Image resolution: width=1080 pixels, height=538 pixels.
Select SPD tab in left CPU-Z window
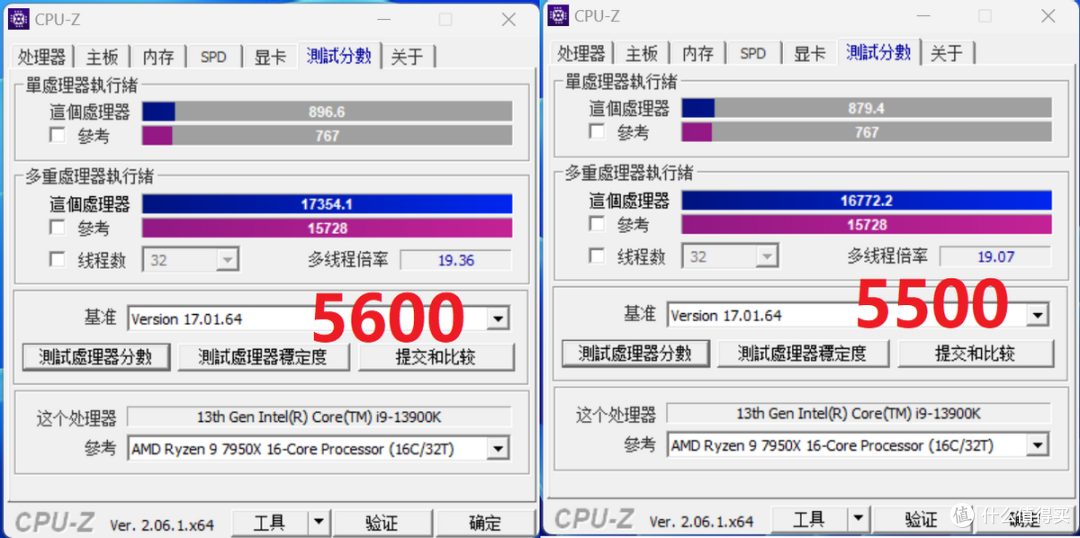click(214, 56)
